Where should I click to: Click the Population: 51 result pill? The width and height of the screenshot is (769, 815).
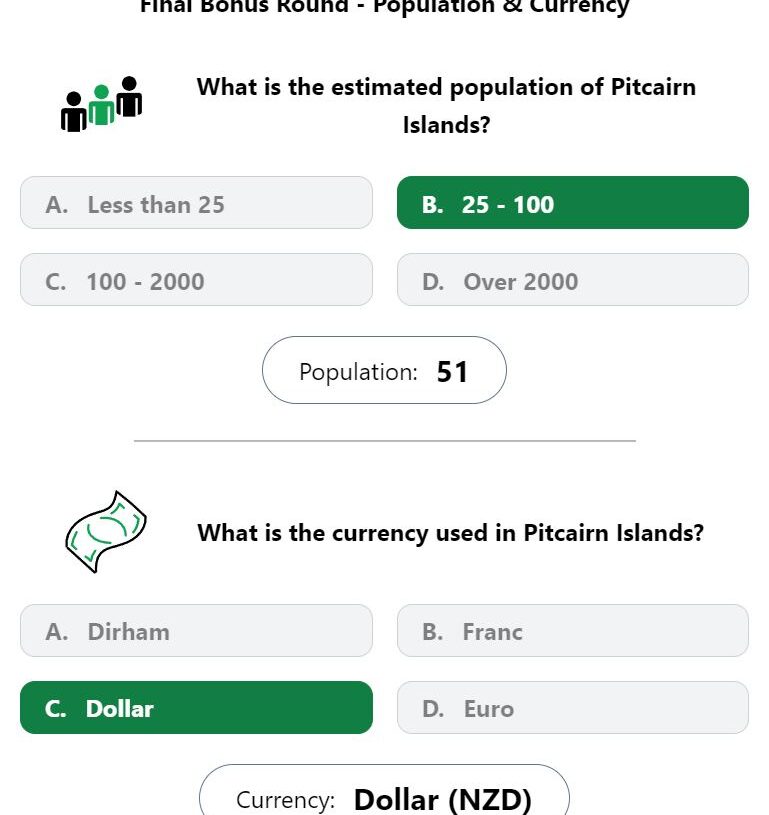click(x=384, y=370)
